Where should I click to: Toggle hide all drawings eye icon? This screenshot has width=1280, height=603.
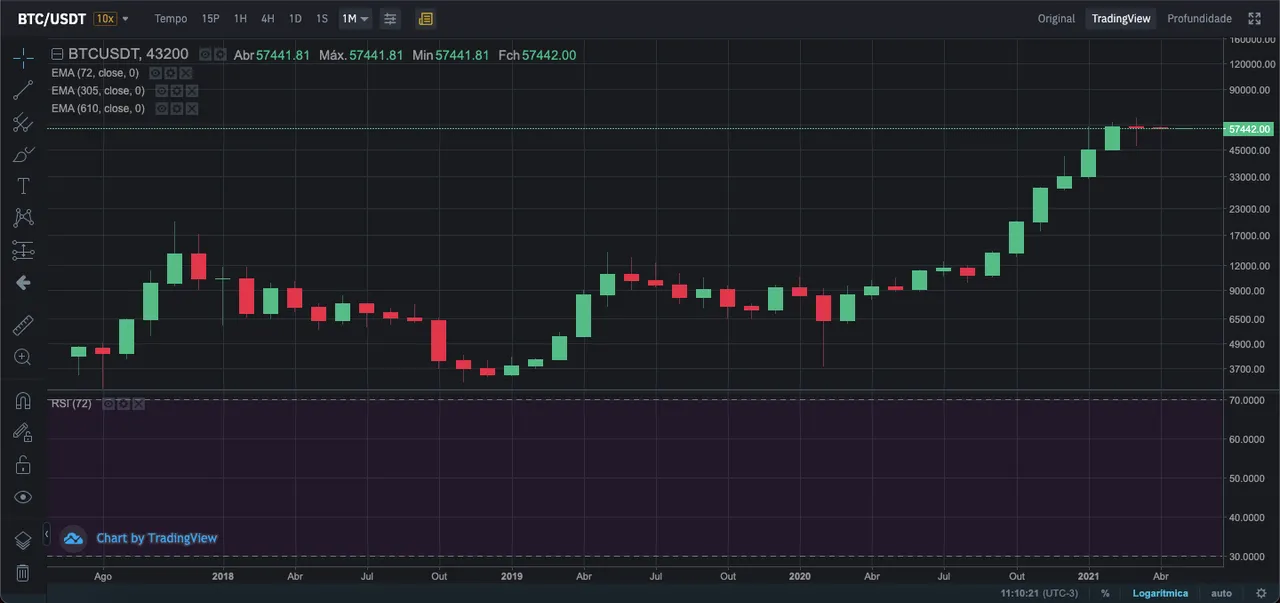pyautogui.click(x=23, y=497)
